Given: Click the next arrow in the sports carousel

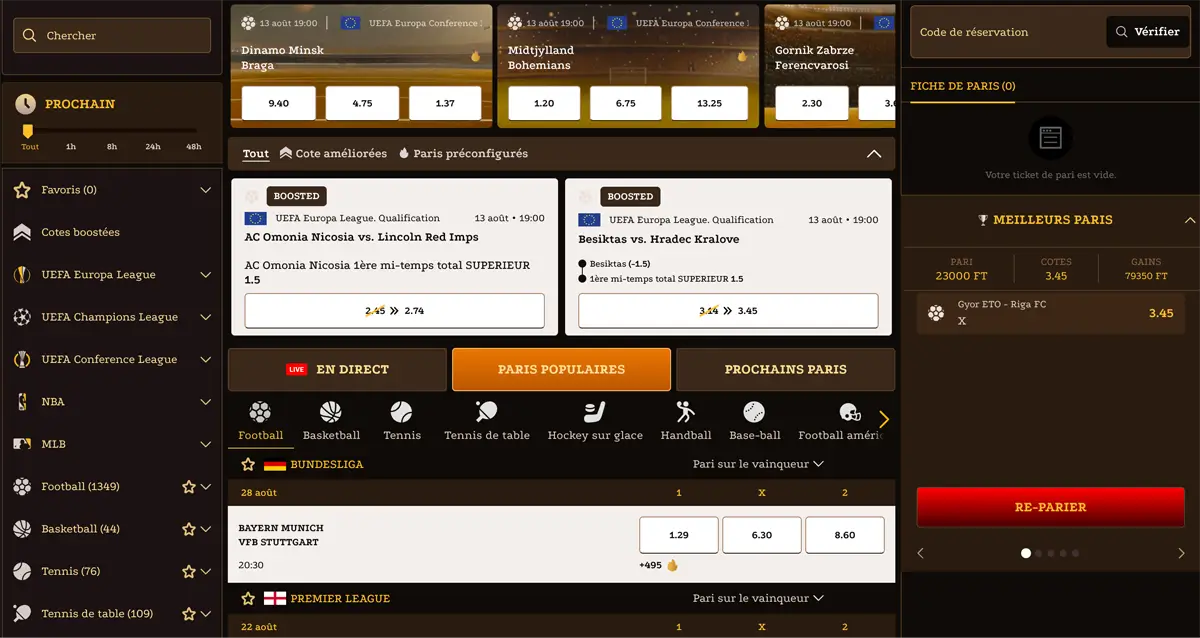Looking at the screenshot, I should coord(883,420).
